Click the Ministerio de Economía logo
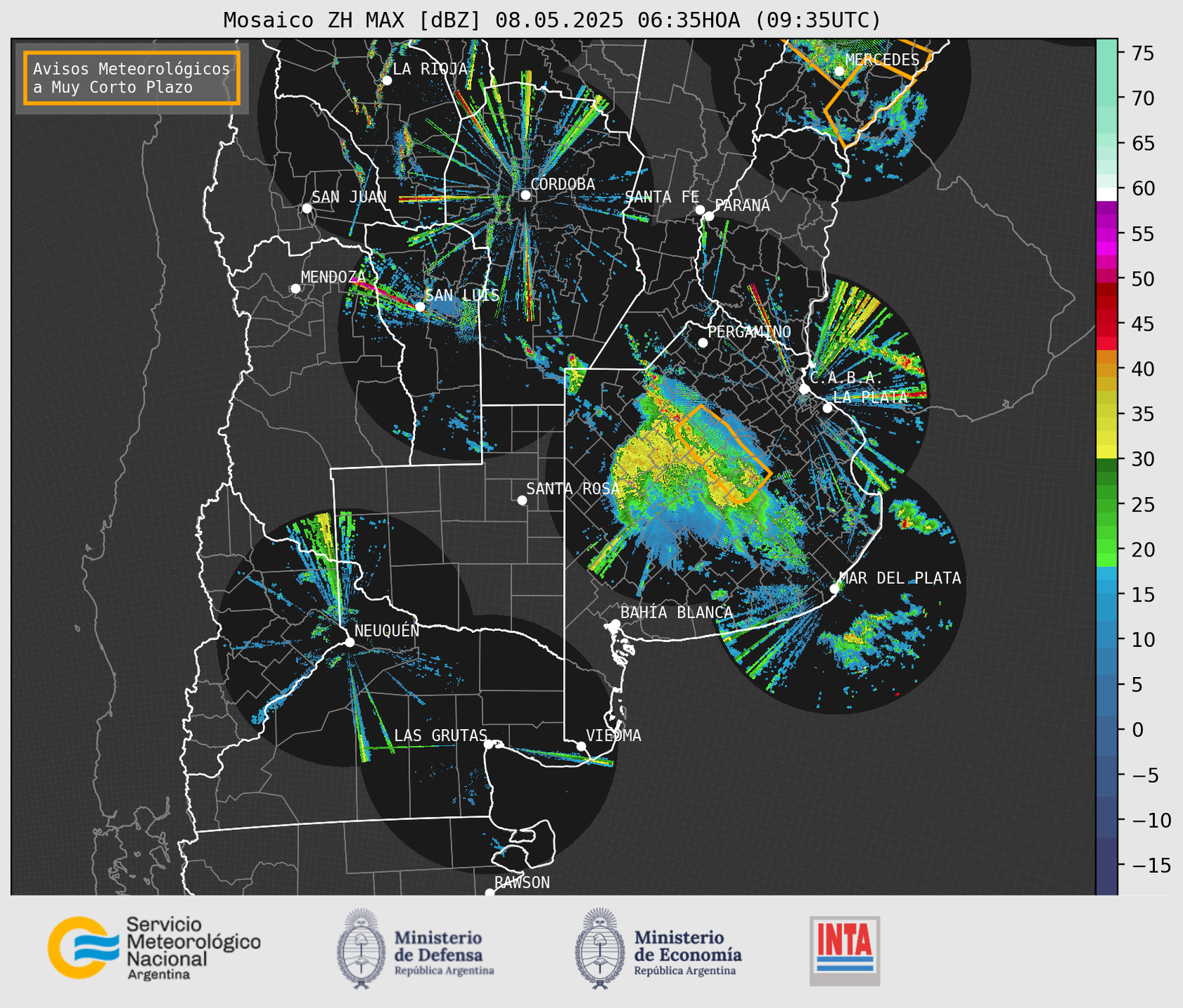The height and width of the screenshot is (1008, 1183). 658,948
